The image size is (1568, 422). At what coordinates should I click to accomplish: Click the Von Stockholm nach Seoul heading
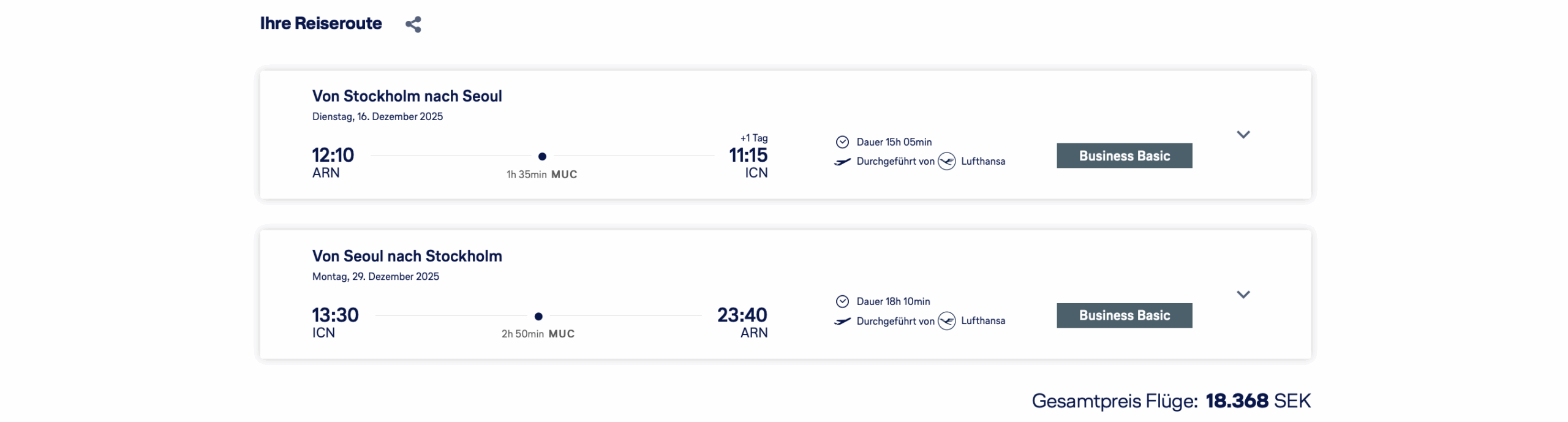pos(407,96)
